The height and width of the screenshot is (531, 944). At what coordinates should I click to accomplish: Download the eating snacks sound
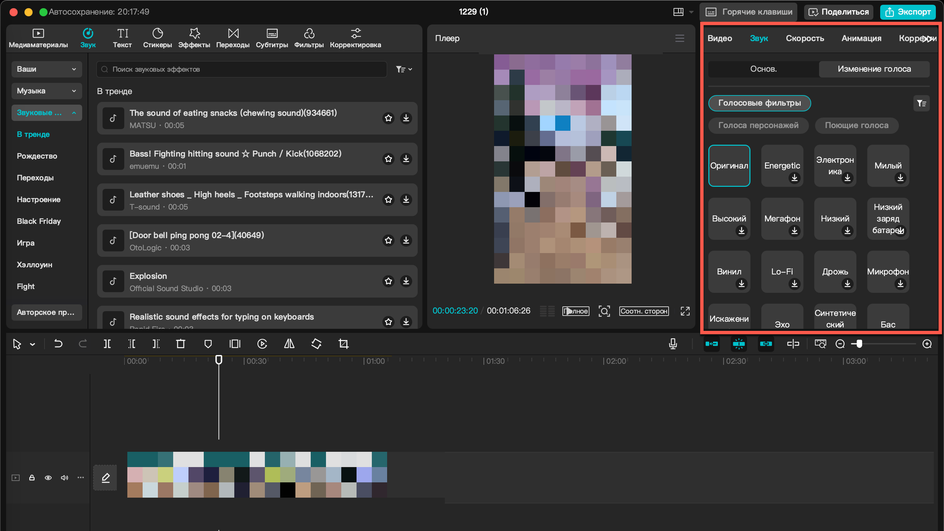406,118
